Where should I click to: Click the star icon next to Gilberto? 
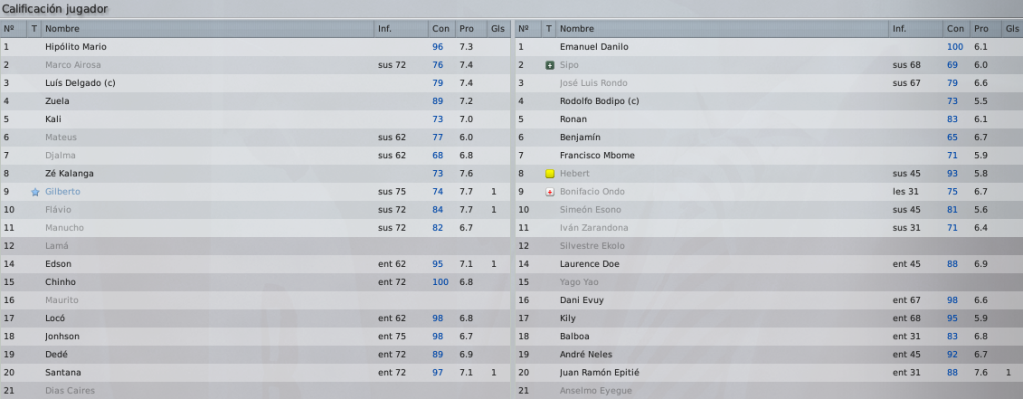pos(35,192)
